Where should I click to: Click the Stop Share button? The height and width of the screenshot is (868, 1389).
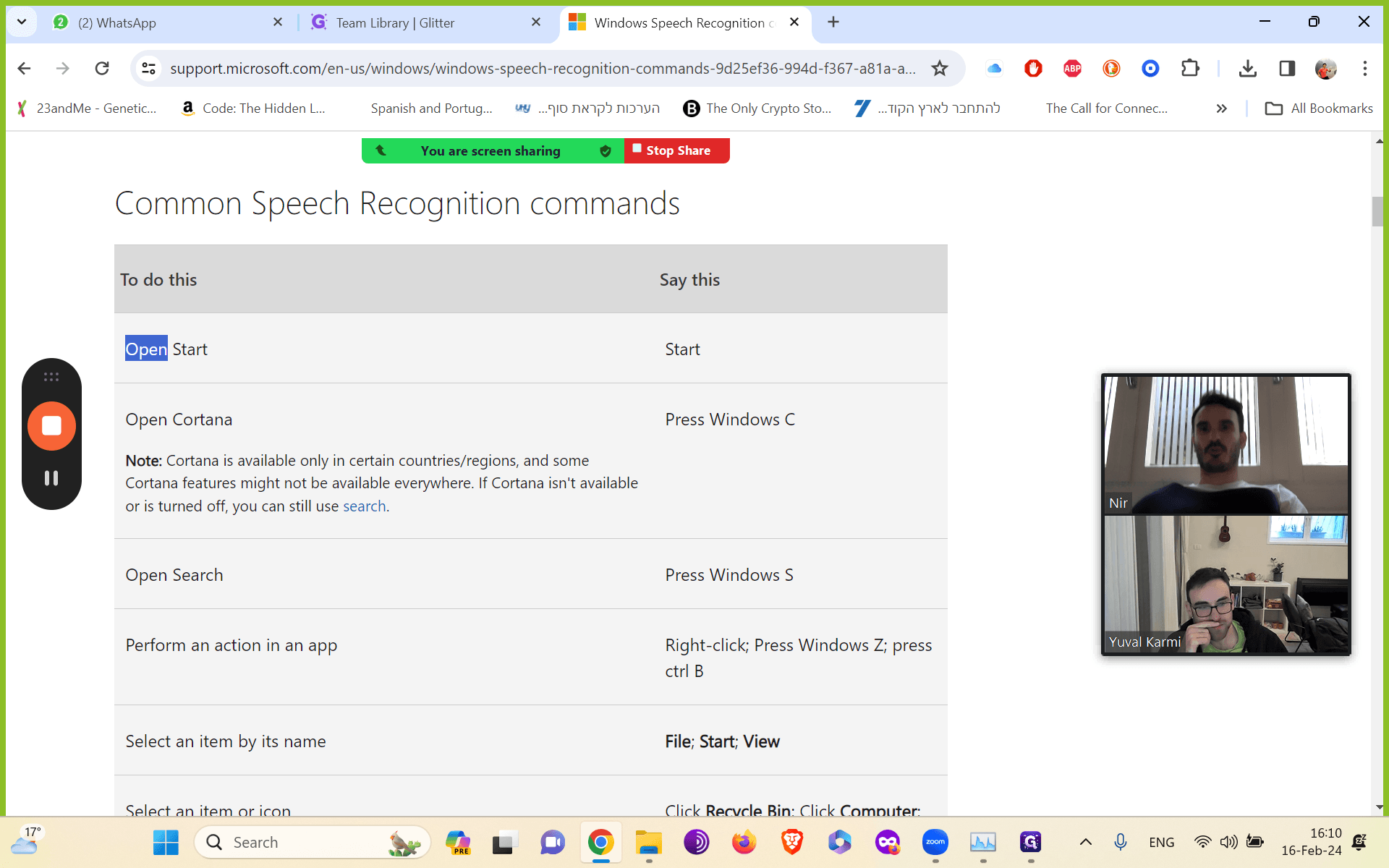[677, 150]
